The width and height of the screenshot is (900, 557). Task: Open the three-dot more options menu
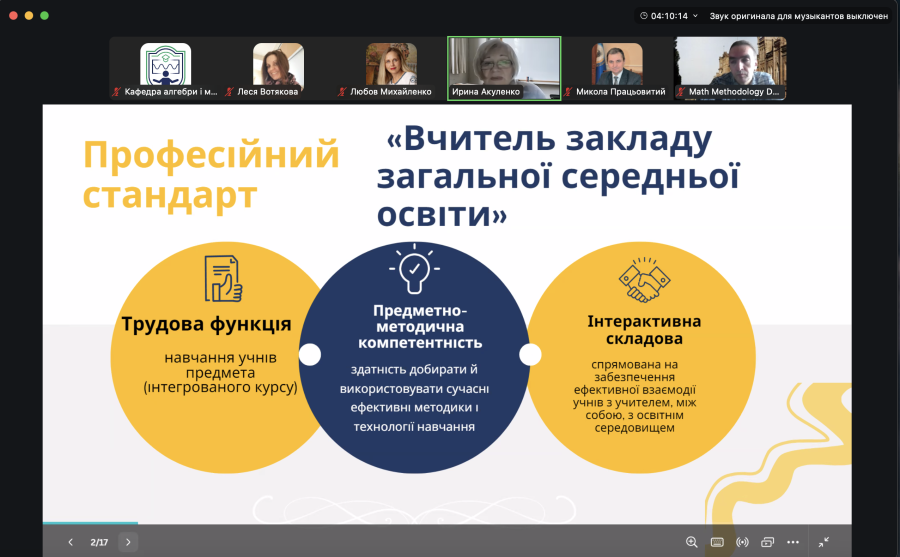[793, 542]
